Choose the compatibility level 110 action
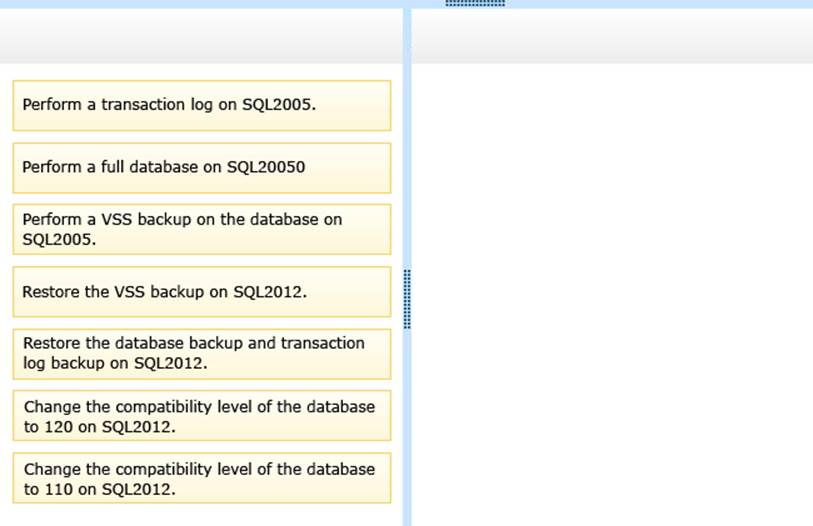The height and width of the screenshot is (526, 813). (201, 478)
